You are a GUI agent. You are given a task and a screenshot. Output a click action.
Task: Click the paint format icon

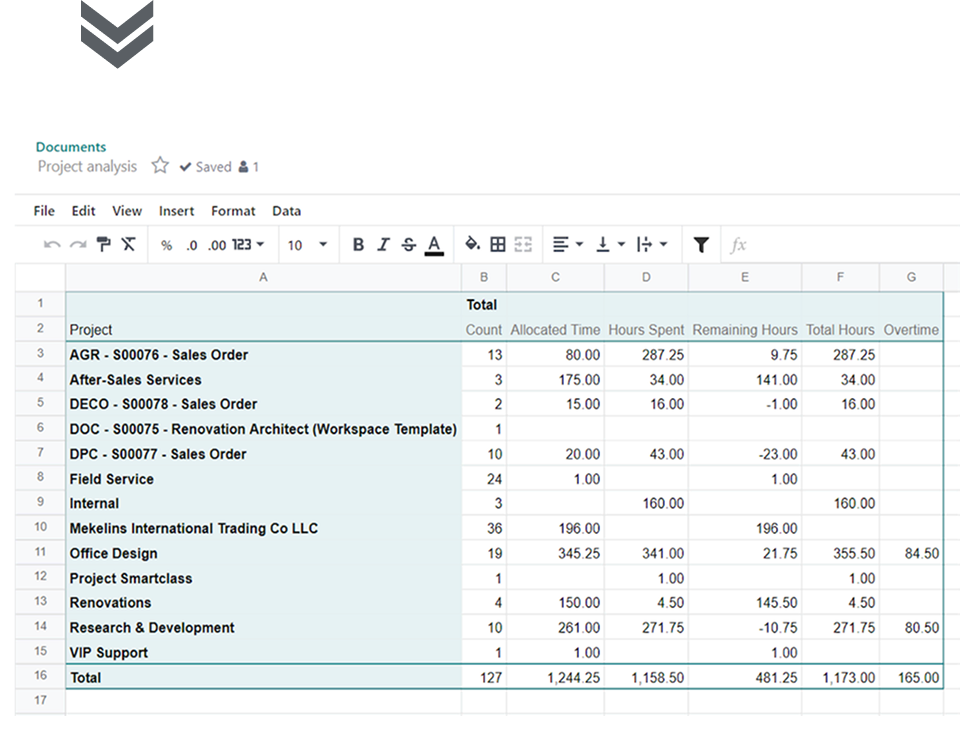(103, 245)
